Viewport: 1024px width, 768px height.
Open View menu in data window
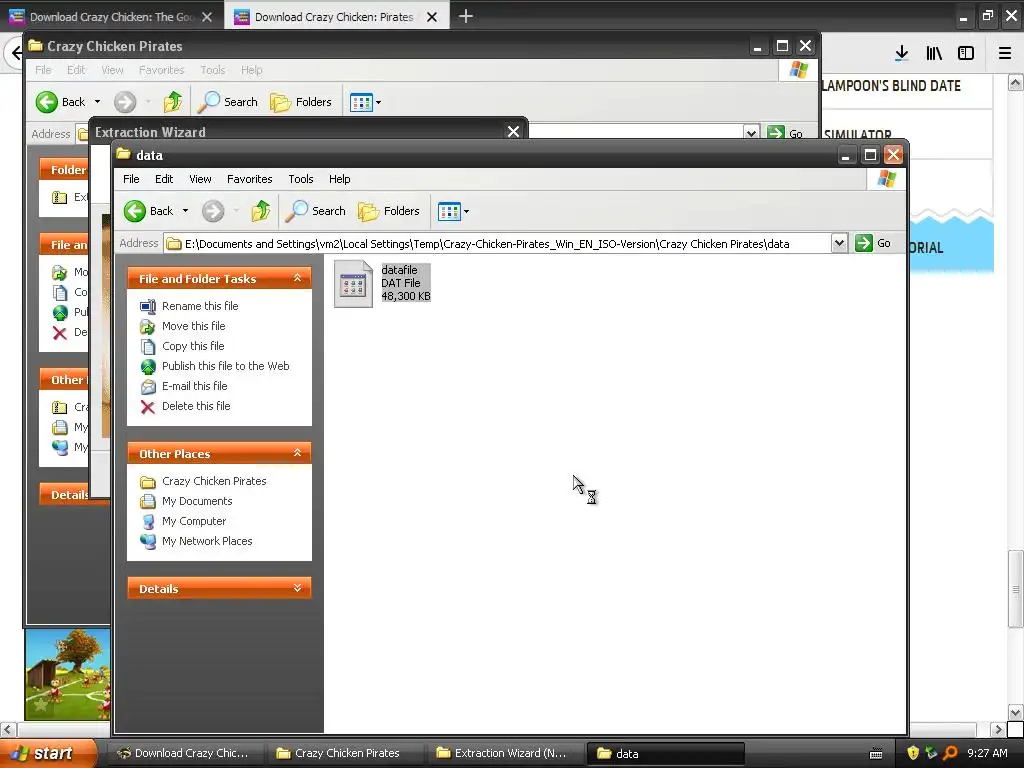[x=200, y=179]
